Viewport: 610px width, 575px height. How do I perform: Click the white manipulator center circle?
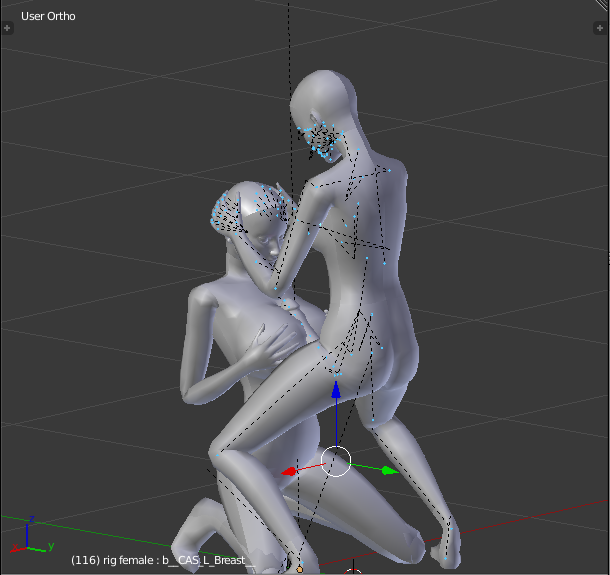coord(336,461)
